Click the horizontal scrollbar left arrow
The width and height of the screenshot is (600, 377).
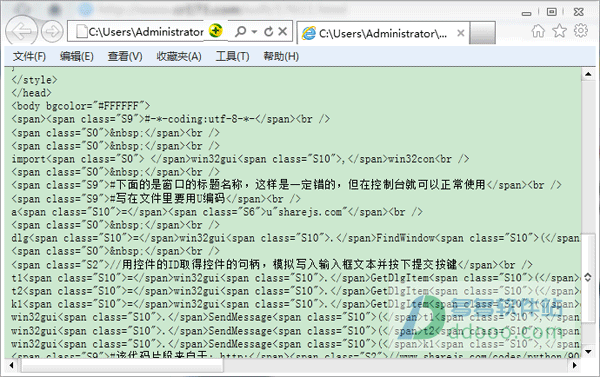[11, 366]
